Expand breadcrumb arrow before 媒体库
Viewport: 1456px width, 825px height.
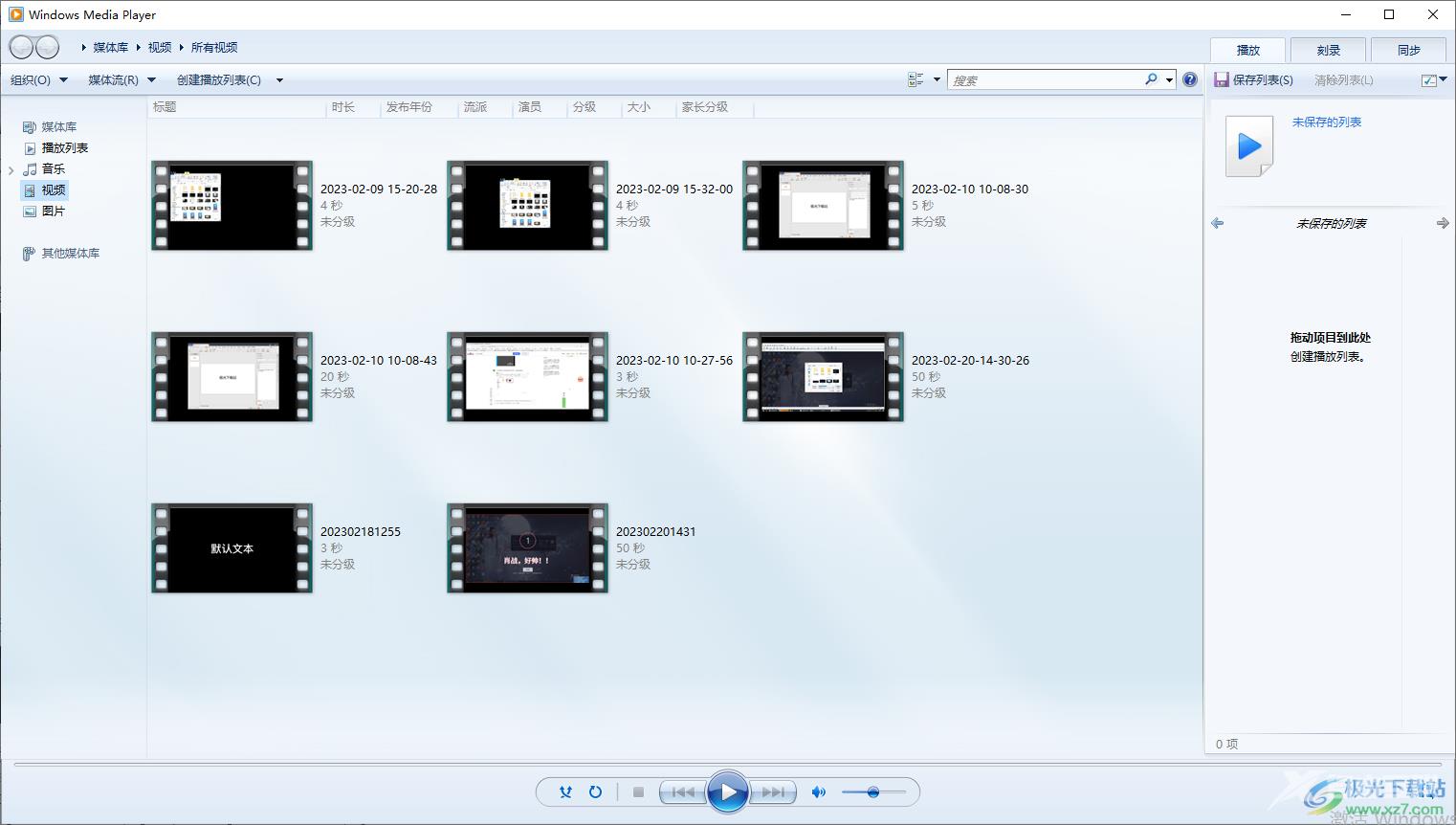tap(84, 47)
